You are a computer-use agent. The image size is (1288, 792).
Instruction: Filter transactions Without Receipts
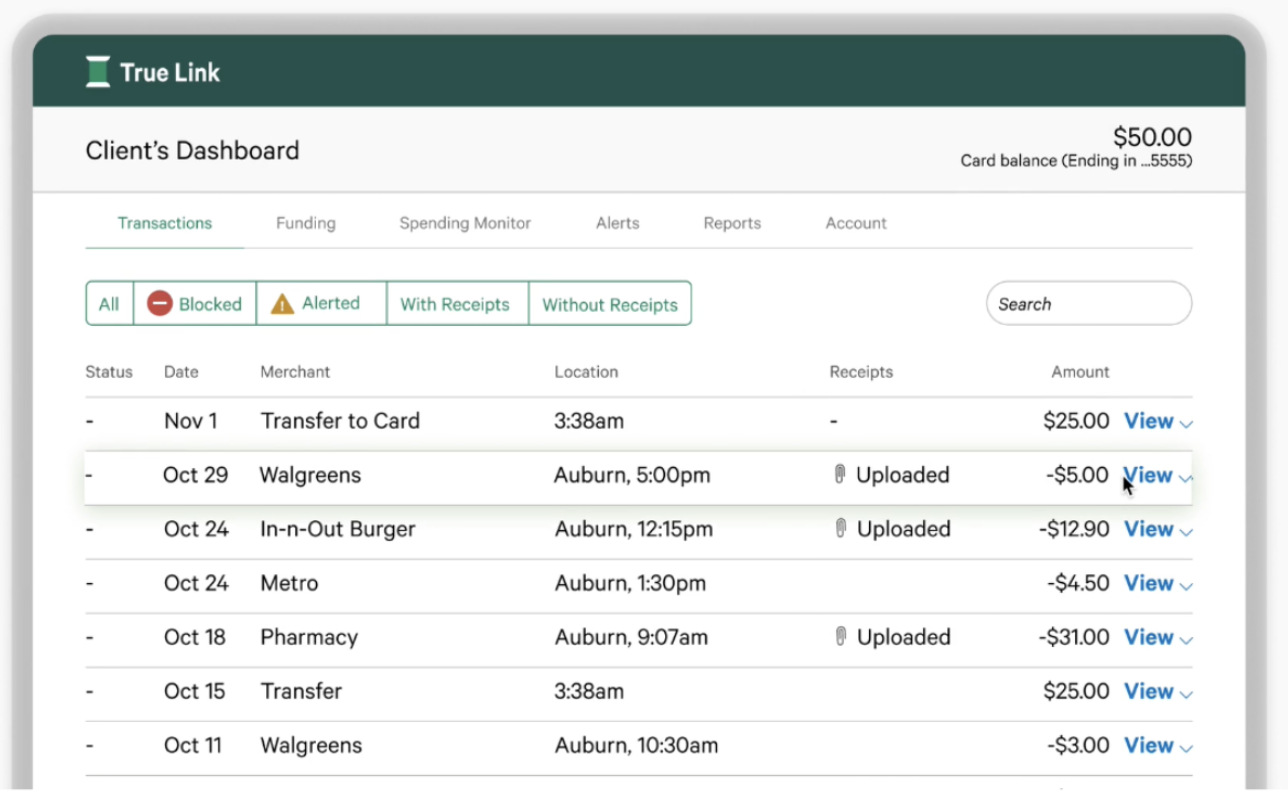click(x=610, y=304)
